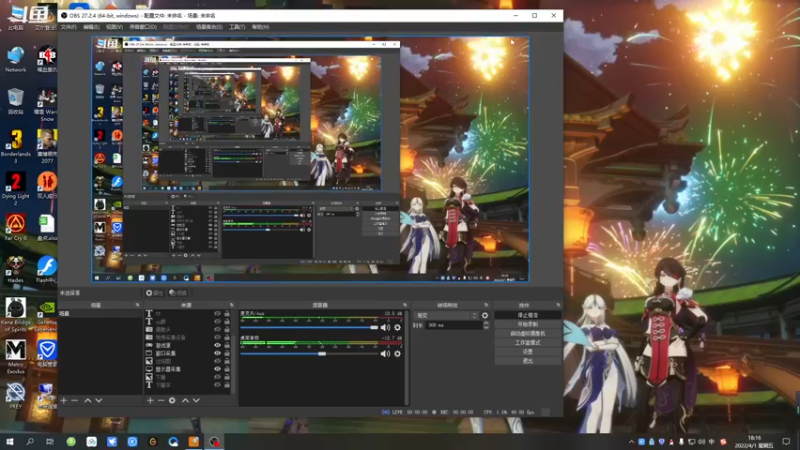Toggle lock on 摄像头 source
This screenshot has width=800, height=450.
coord(227,330)
